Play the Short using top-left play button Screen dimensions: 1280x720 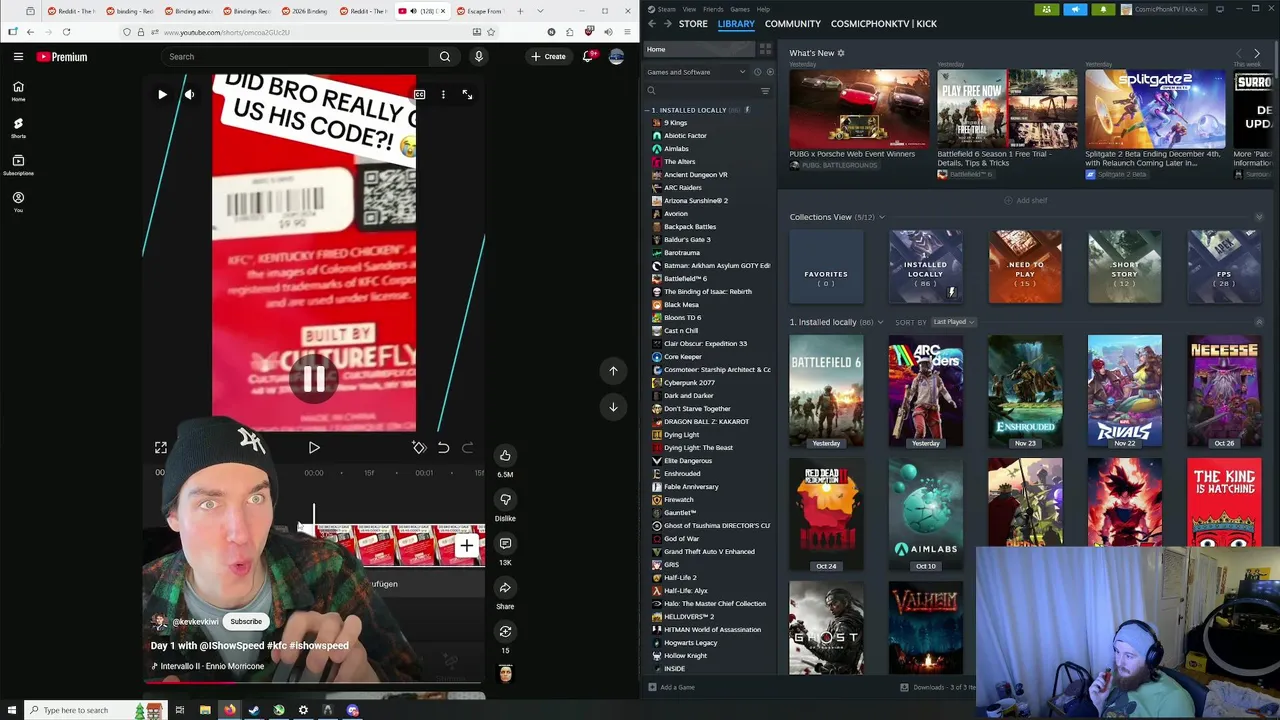[x=162, y=94]
